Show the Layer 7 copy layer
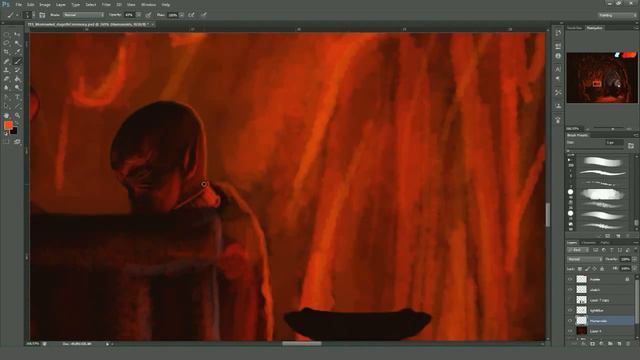640x360 pixels. (570, 300)
